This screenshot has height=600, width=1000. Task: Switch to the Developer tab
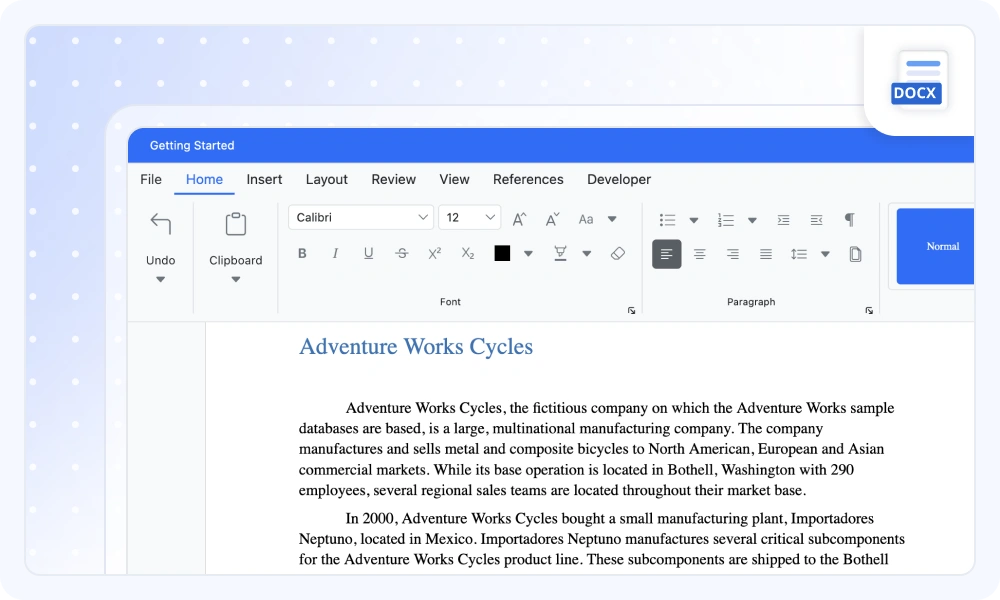click(619, 180)
